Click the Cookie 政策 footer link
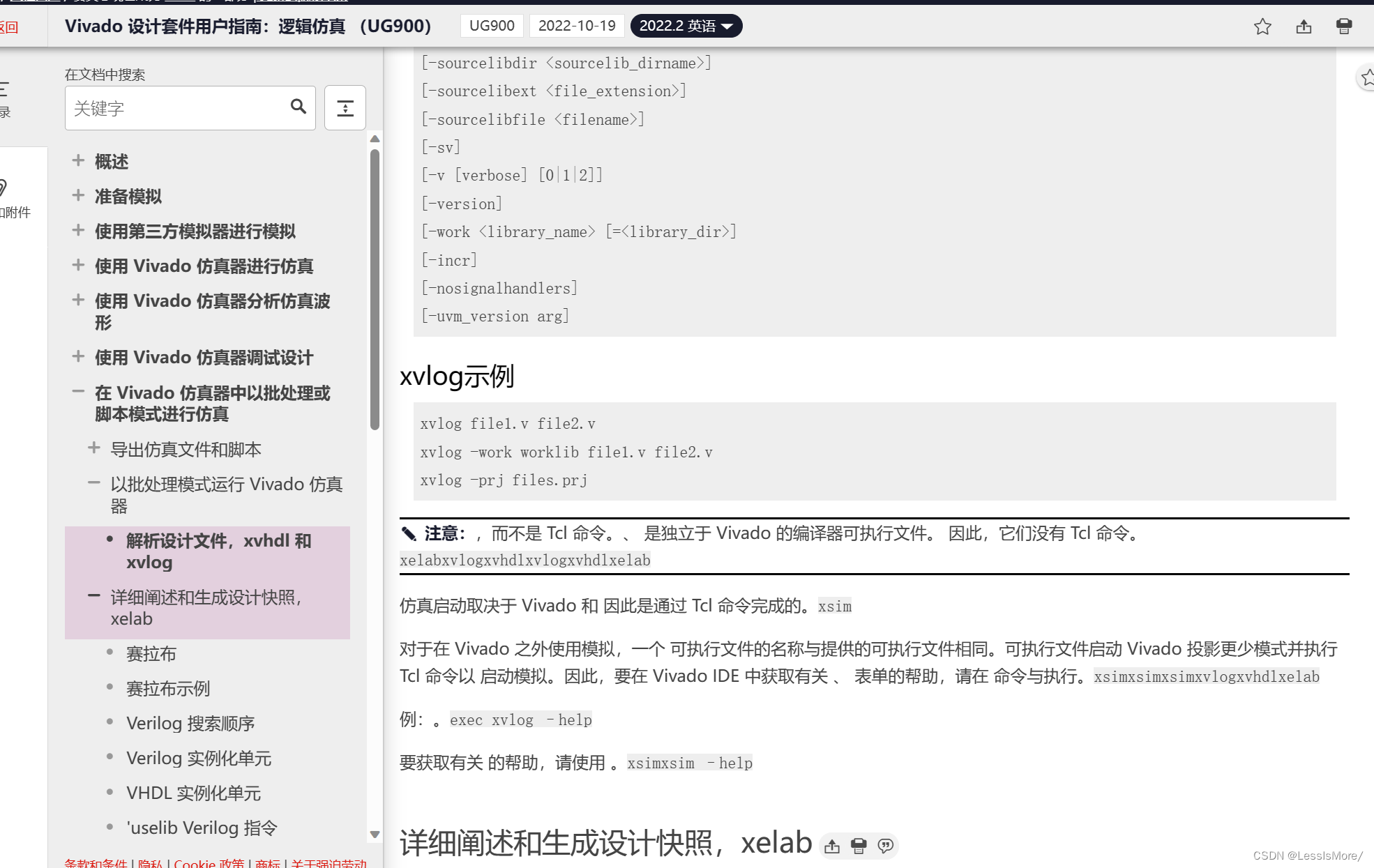The width and height of the screenshot is (1374, 868). click(x=209, y=863)
